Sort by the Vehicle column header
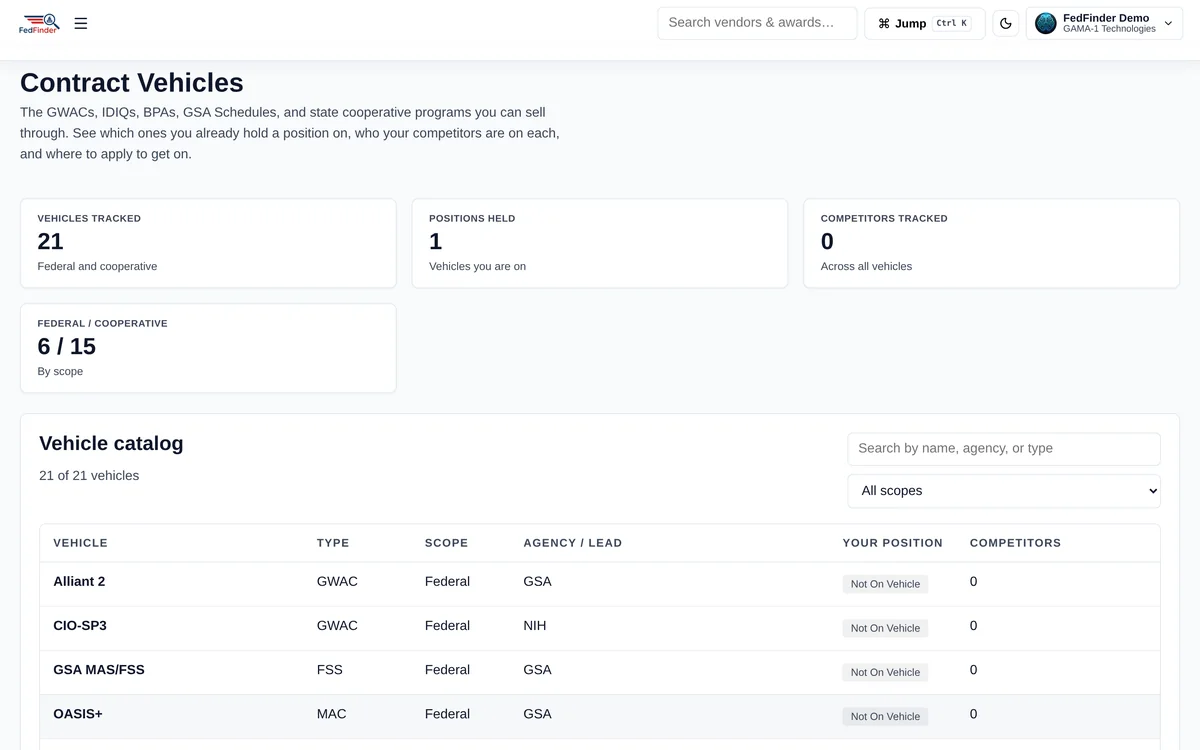 tap(80, 543)
